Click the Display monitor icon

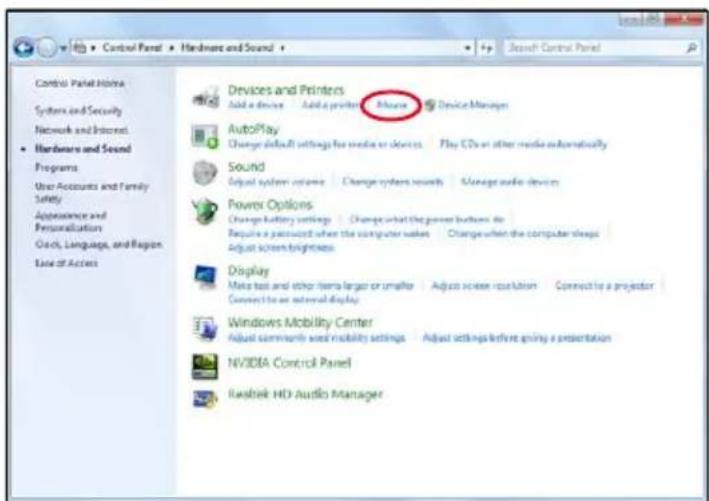click(205, 276)
